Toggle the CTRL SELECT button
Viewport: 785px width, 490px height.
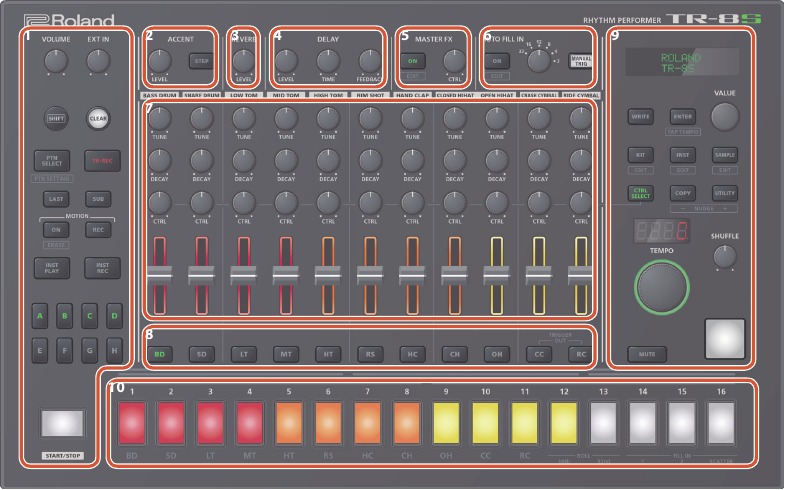[x=640, y=193]
